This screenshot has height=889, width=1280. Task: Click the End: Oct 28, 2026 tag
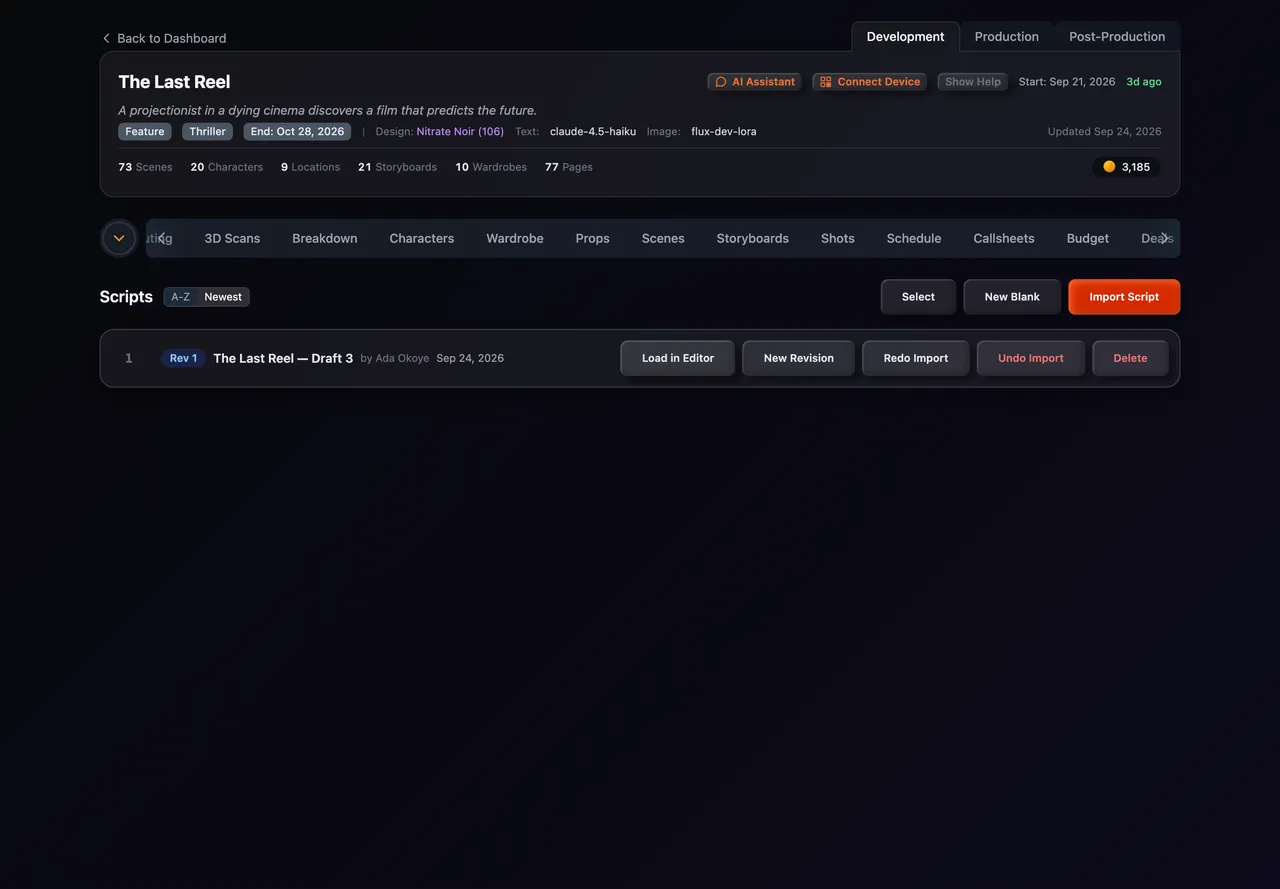(297, 132)
